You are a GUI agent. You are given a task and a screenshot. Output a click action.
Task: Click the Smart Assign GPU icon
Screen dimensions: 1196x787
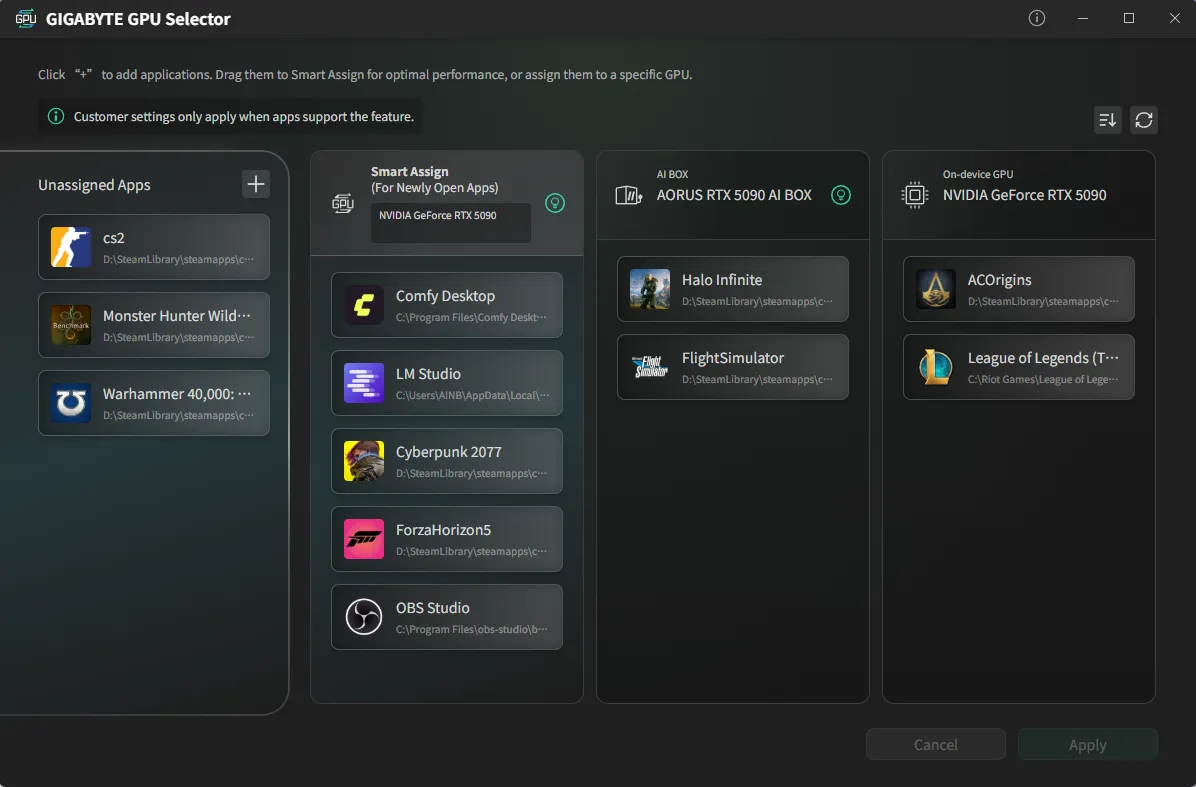(342, 203)
